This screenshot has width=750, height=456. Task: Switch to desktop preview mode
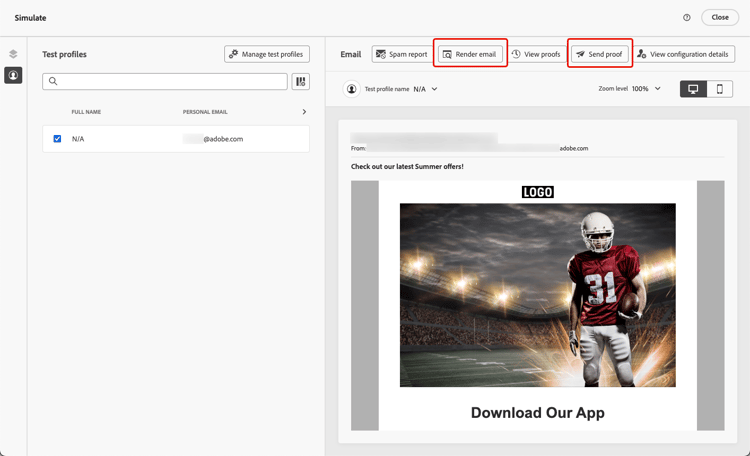pos(693,89)
